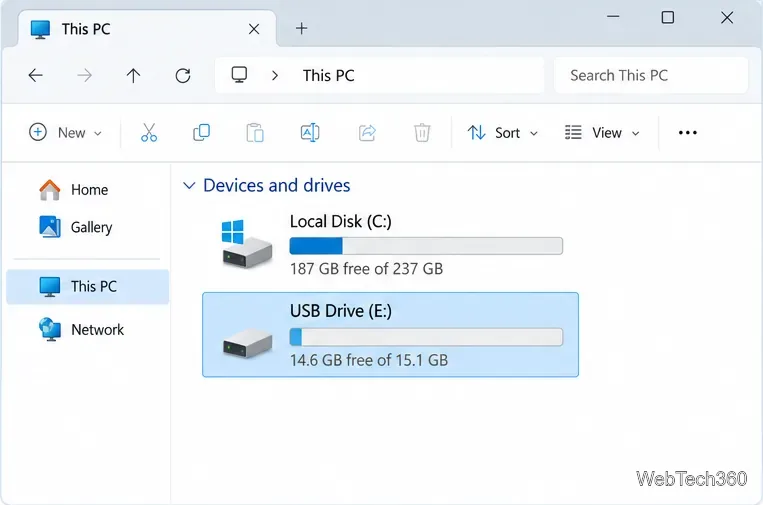Click the Rename icon in toolbar

(310, 132)
